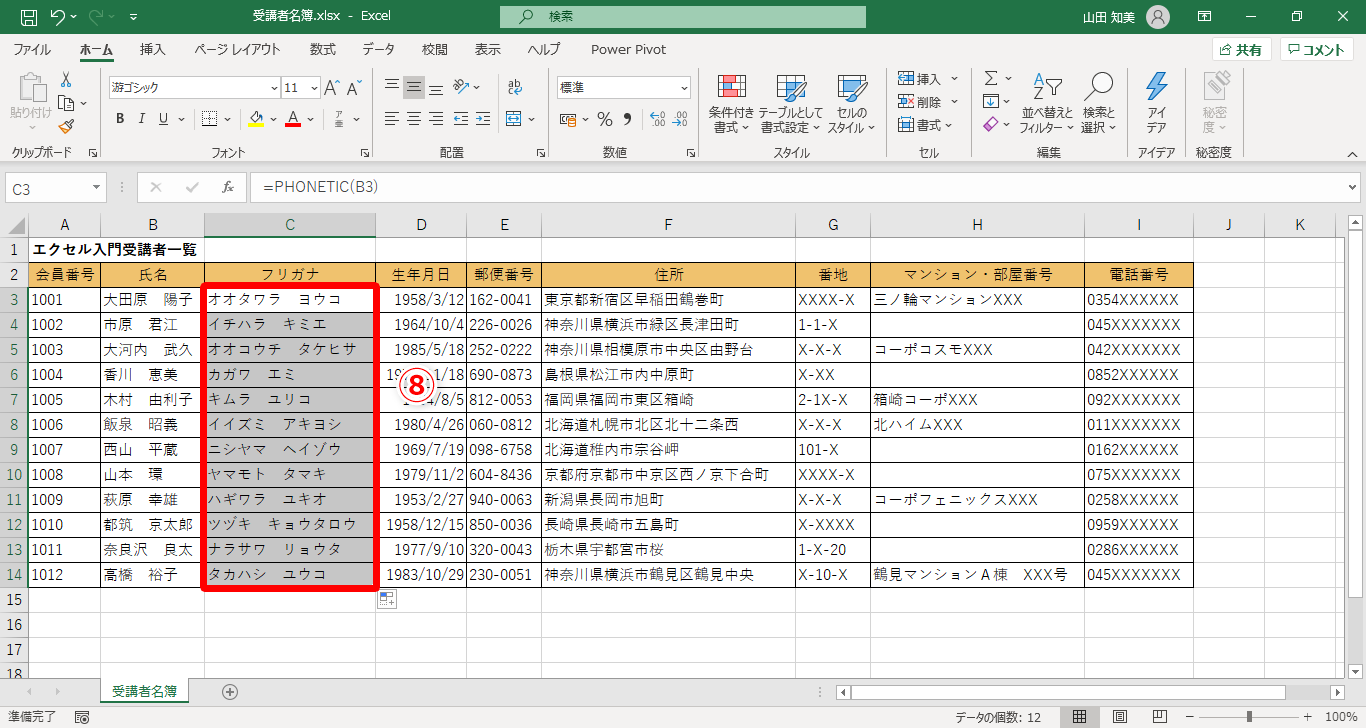Click the Auto Fill Options icon below column C

click(x=386, y=599)
